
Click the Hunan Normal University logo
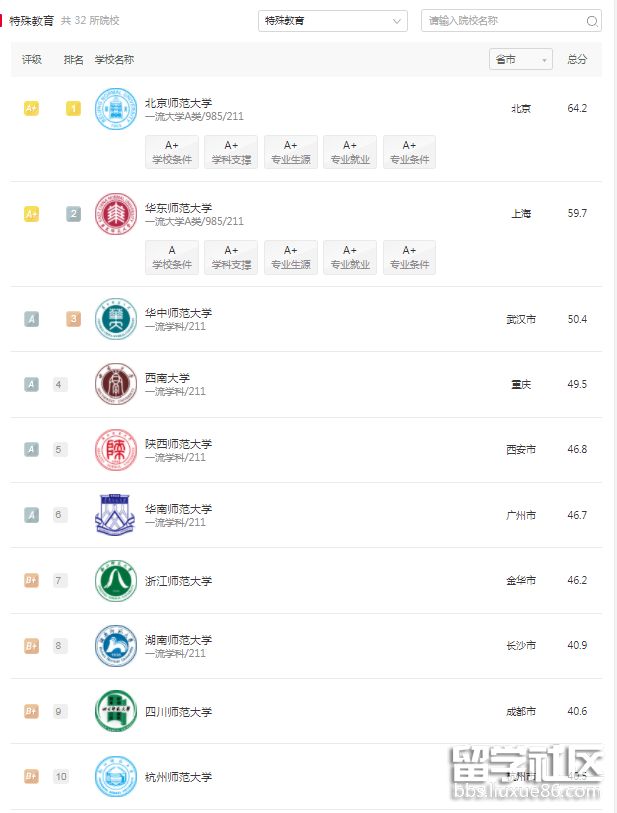click(x=115, y=646)
